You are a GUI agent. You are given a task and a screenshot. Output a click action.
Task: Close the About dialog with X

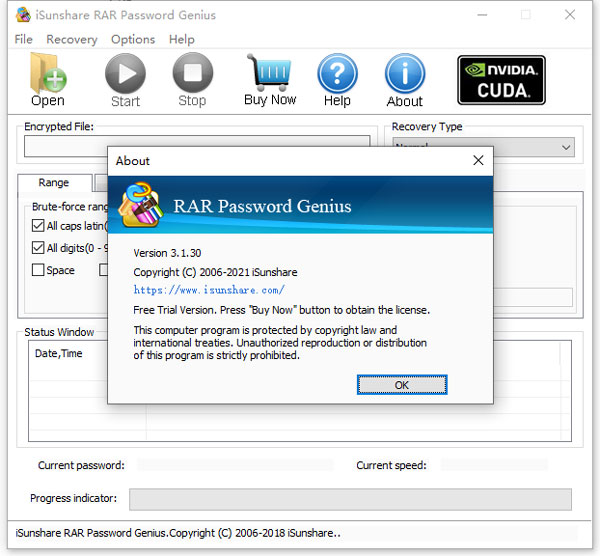(x=478, y=160)
